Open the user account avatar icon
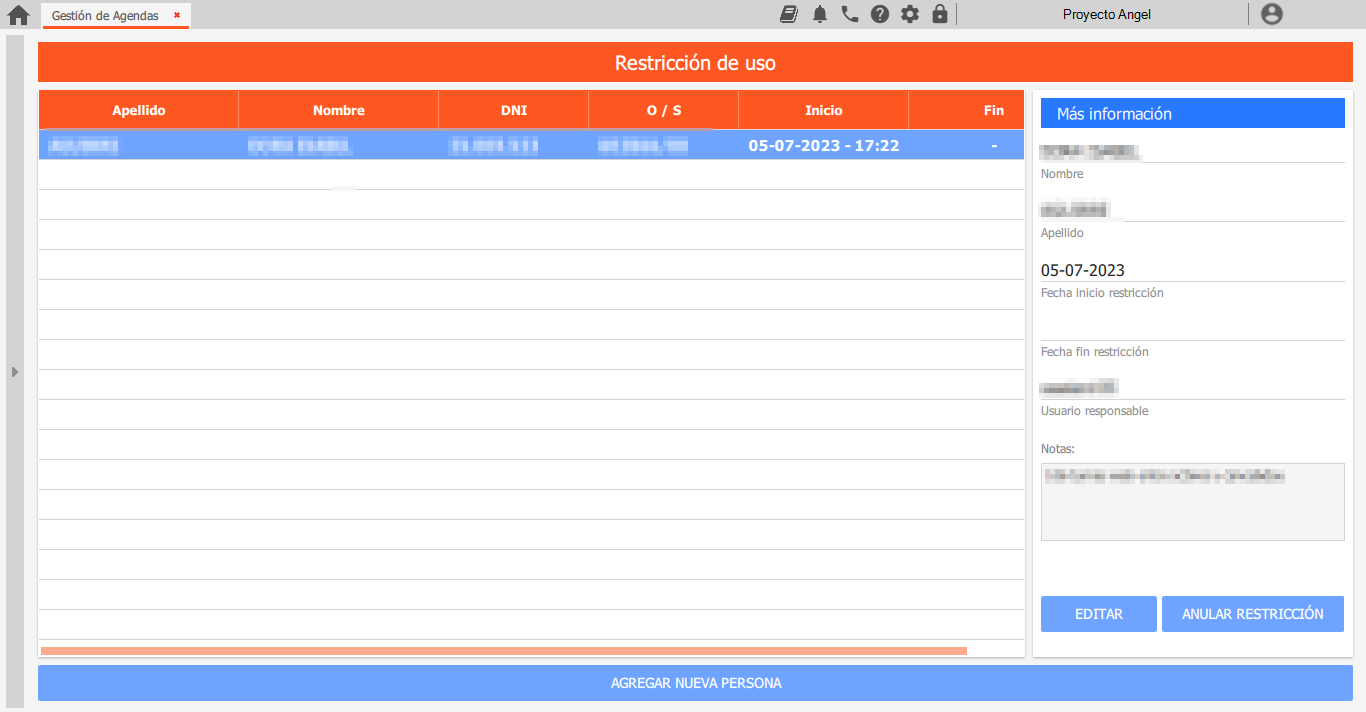The width and height of the screenshot is (1366, 712). coord(1271,14)
